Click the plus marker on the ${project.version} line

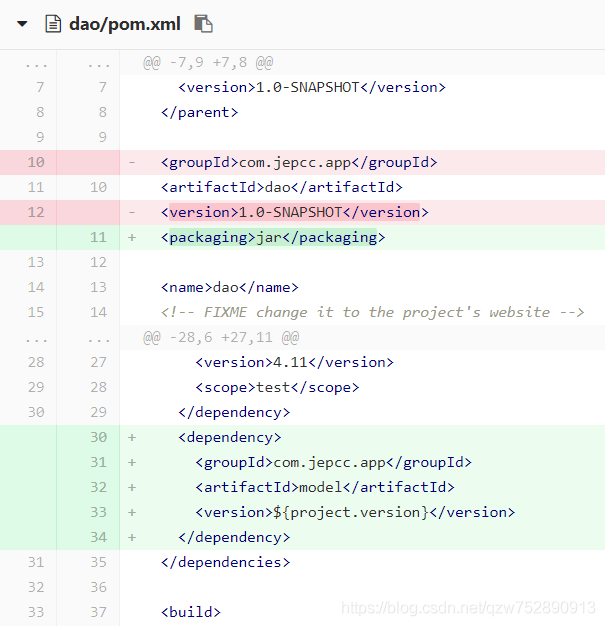click(x=132, y=512)
